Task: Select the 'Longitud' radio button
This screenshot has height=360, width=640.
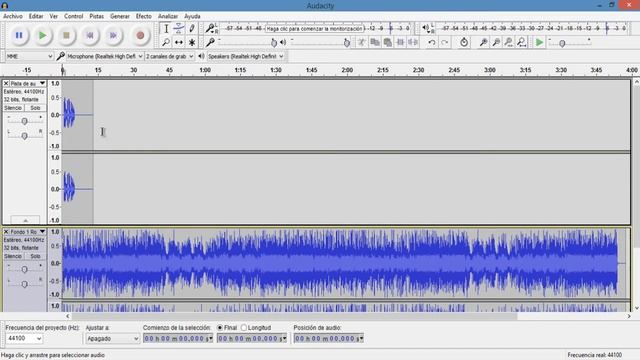Action: [x=244, y=327]
